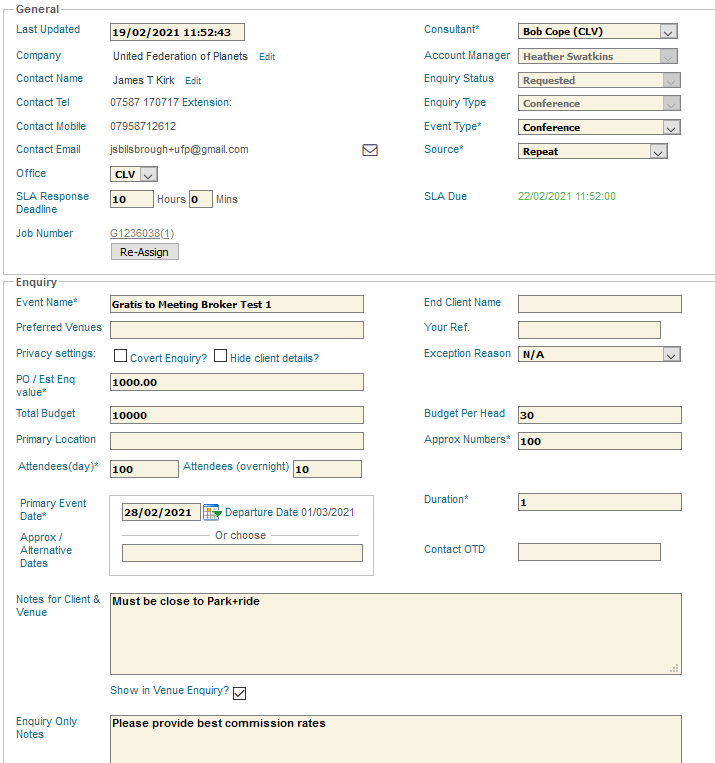
Task: Click the Total Budget field
Action: tap(237, 416)
